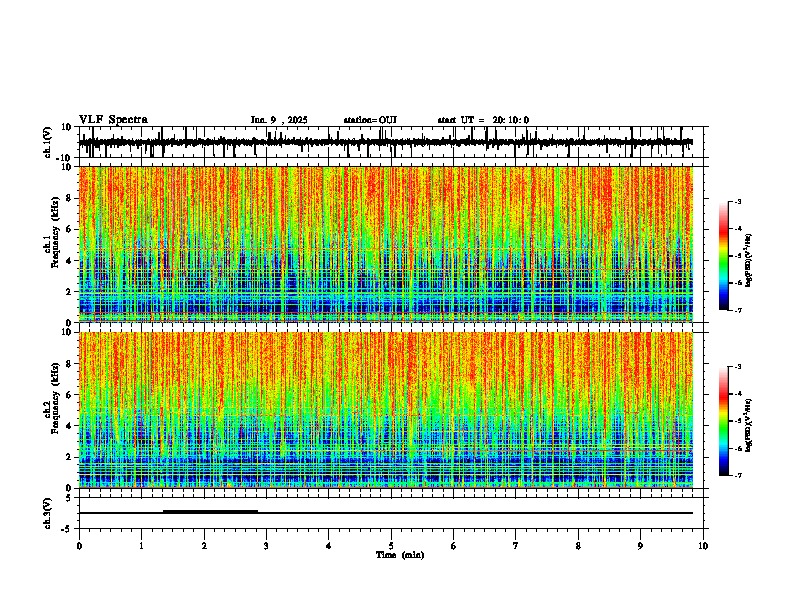
Task: Click time axis tick label 8
Action: pyautogui.click(x=578, y=546)
